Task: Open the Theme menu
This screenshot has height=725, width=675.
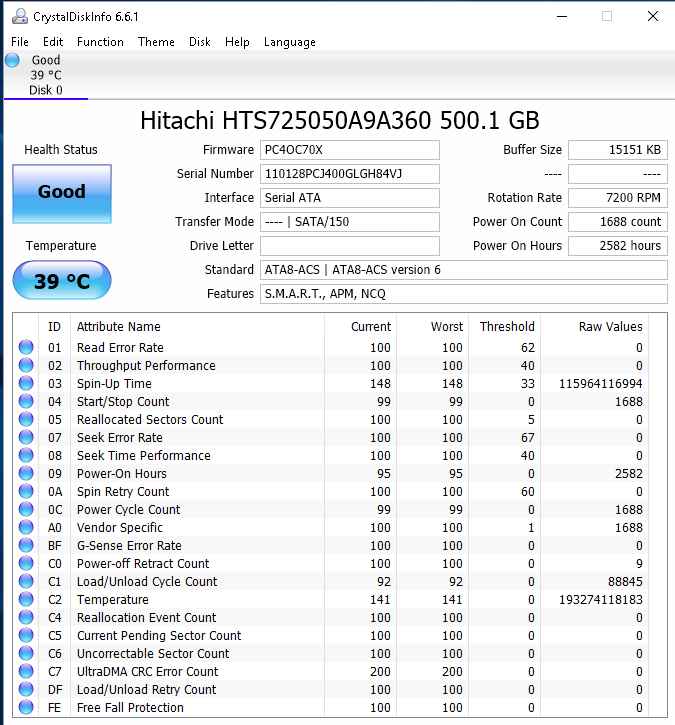Action: (x=156, y=42)
